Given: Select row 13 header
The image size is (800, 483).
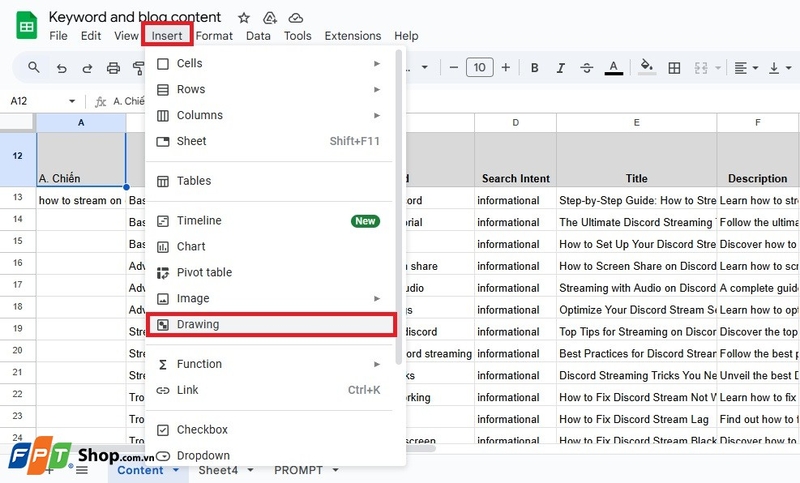Looking at the screenshot, I should pyautogui.click(x=18, y=197).
